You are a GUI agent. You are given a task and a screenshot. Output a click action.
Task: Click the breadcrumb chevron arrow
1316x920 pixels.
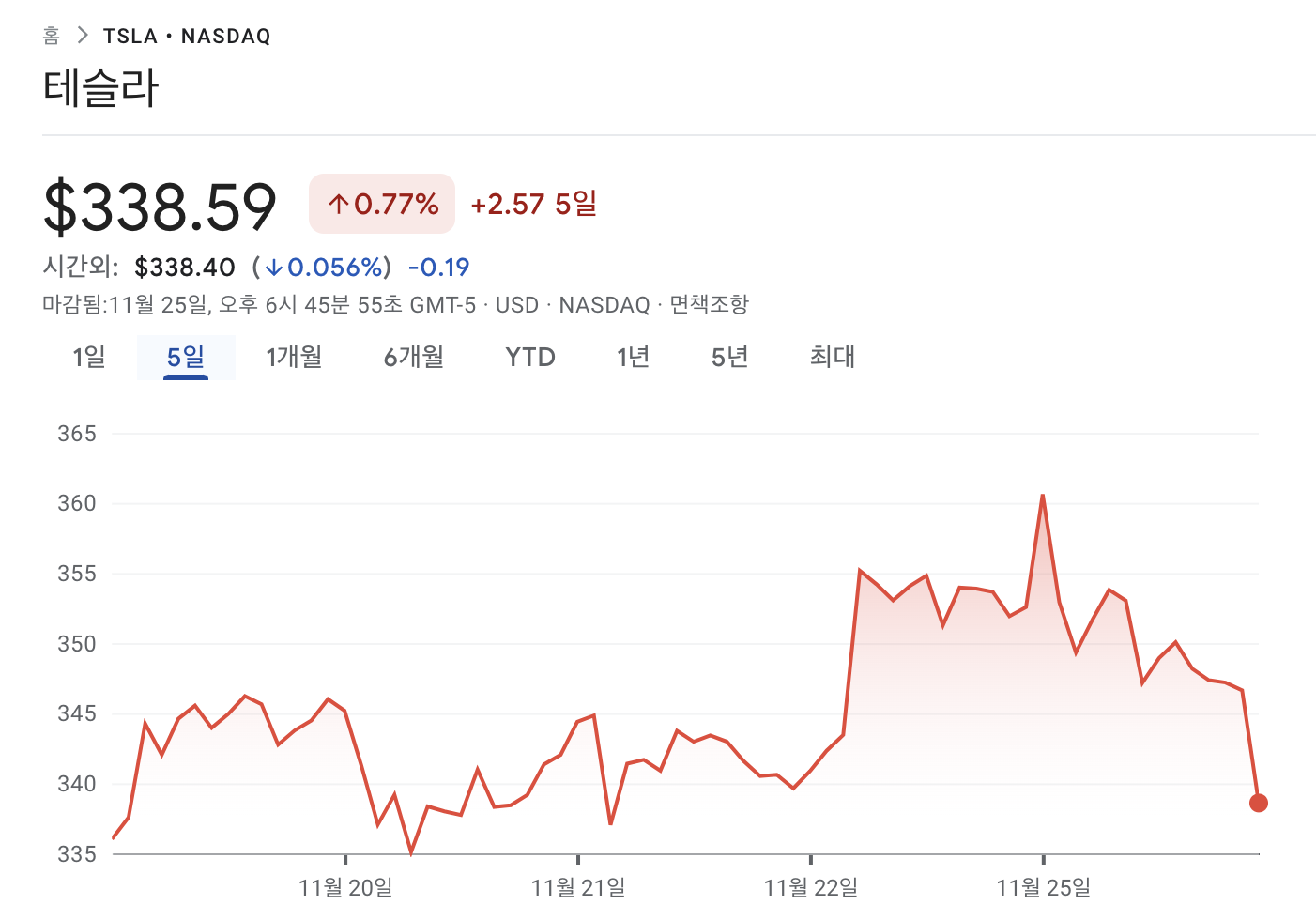pyautogui.click(x=83, y=36)
